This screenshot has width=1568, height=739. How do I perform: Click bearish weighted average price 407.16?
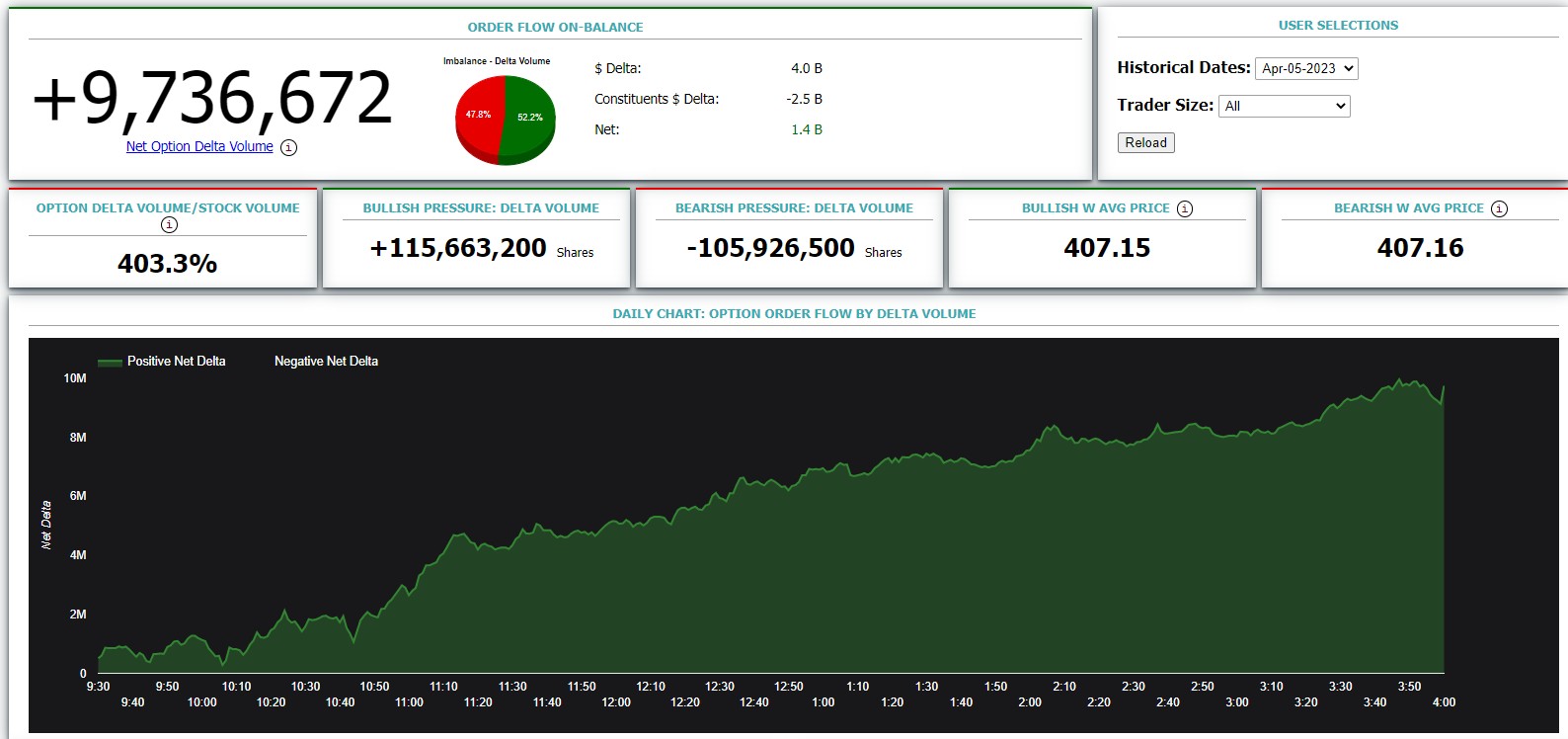1420,248
